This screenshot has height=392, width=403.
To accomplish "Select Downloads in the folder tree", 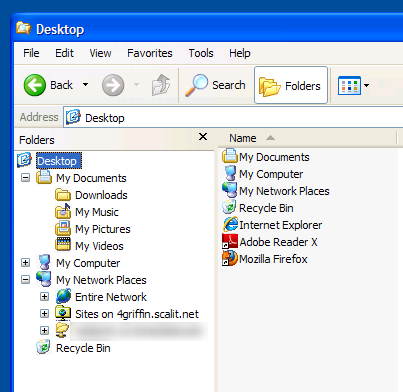I will (x=101, y=195).
